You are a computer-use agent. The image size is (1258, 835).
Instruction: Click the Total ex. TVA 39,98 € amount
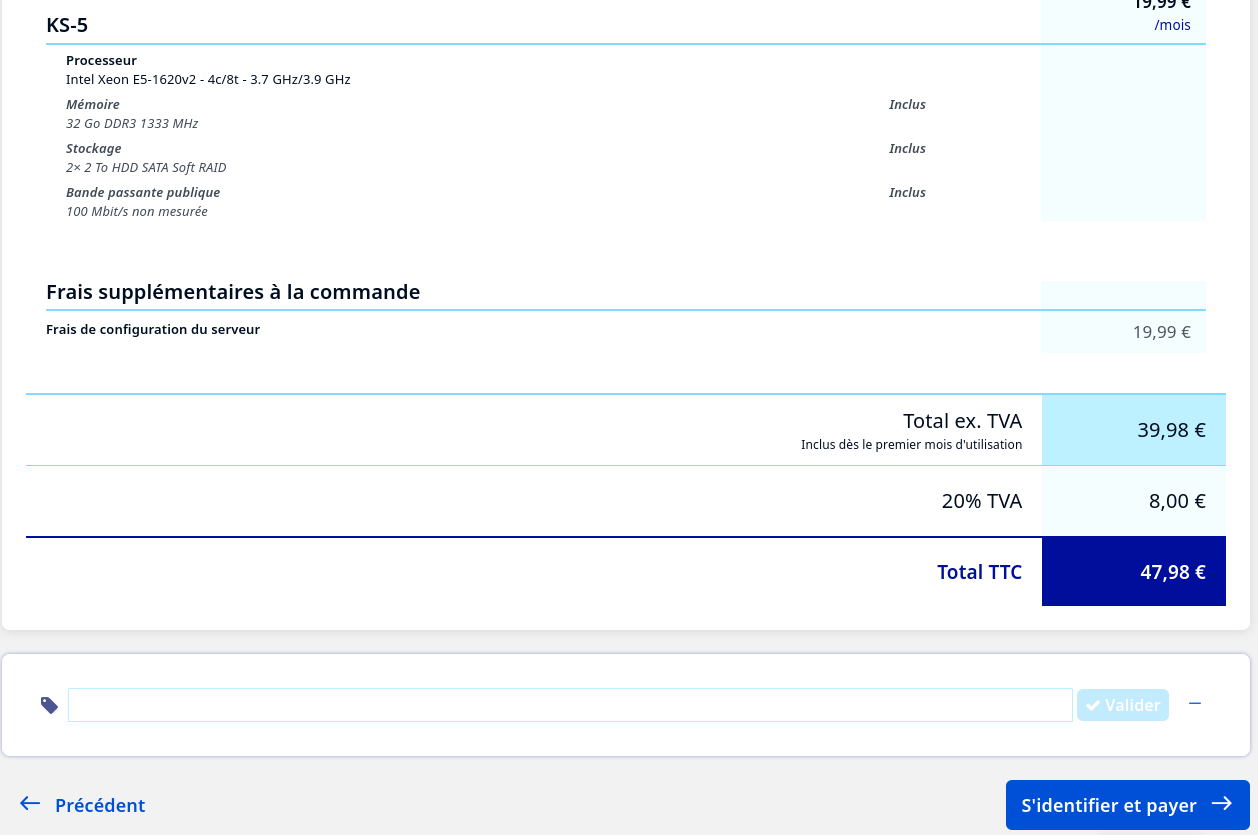(x=1170, y=430)
